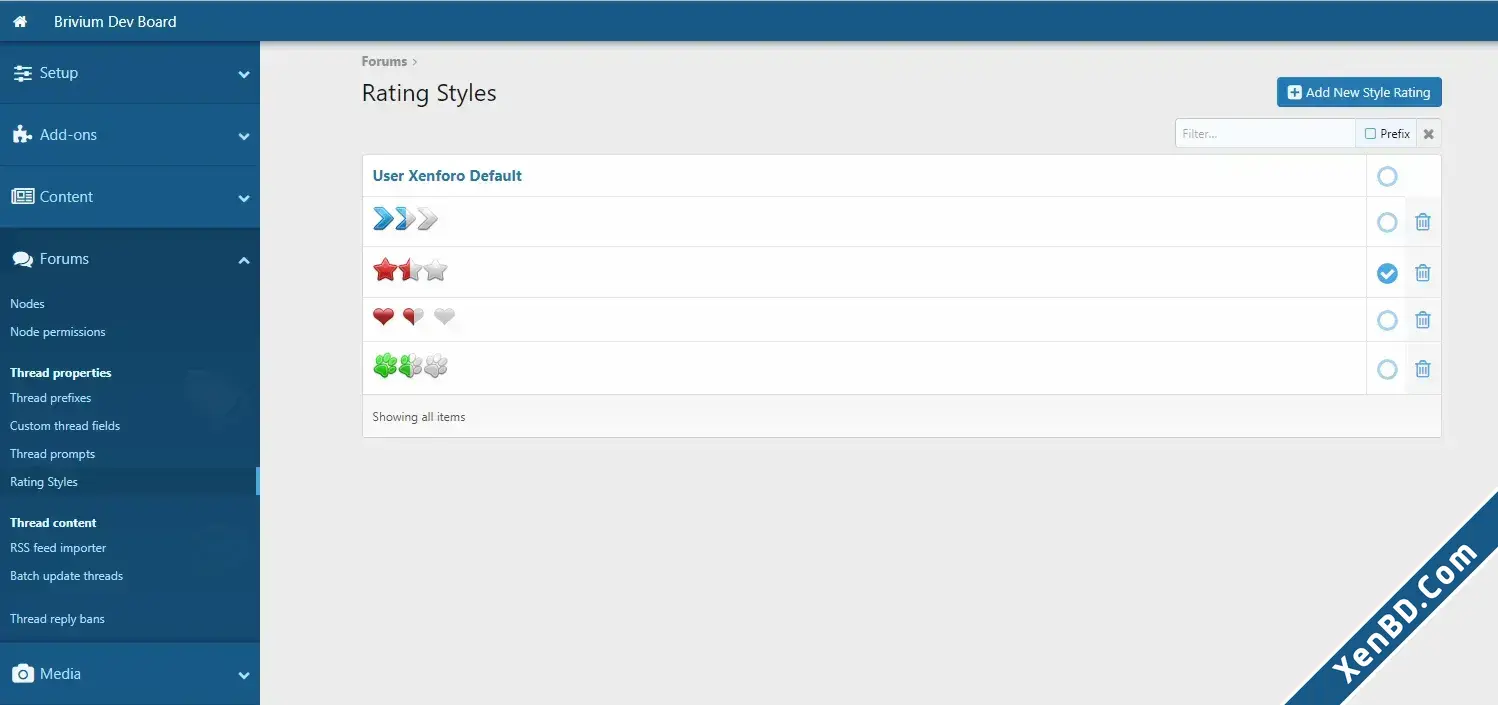The width and height of the screenshot is (1498, 705).
Task: Open Nodes in the sidebar
Action: pos(27,304)
